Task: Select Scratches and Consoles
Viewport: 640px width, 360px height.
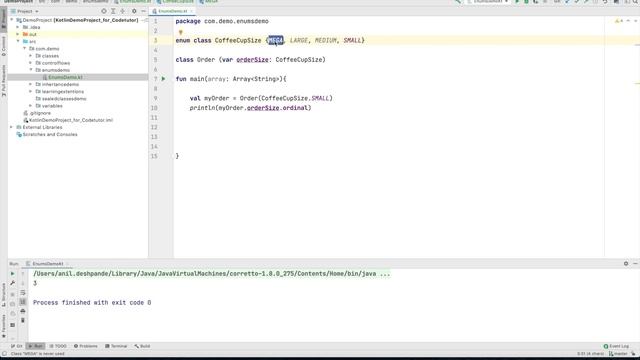Action: (x=47, y=134)
